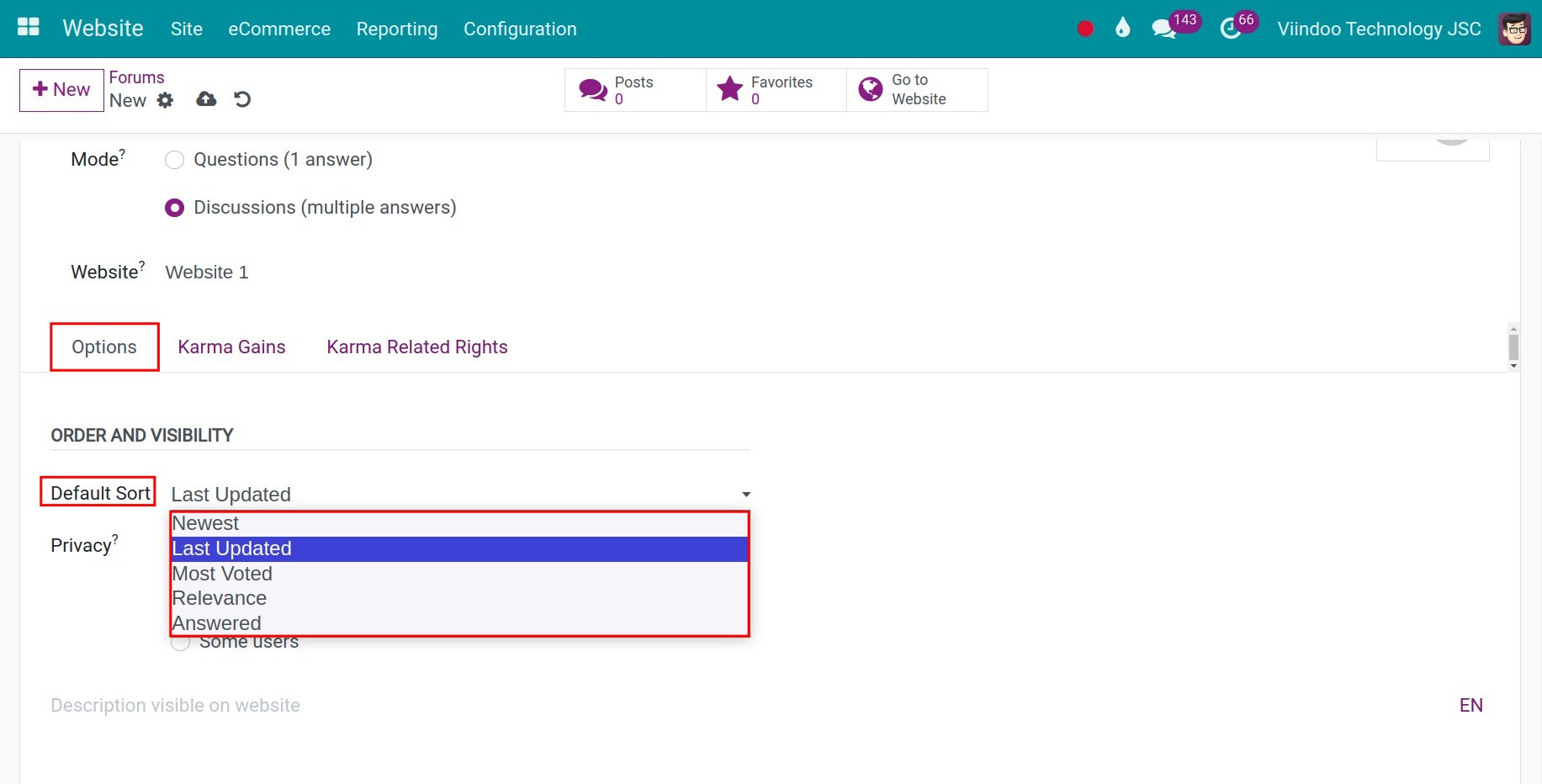Choose Newest from sort list
Image resolution: width=1542 pixels, height=784 pixels.
tap(459, 524)
